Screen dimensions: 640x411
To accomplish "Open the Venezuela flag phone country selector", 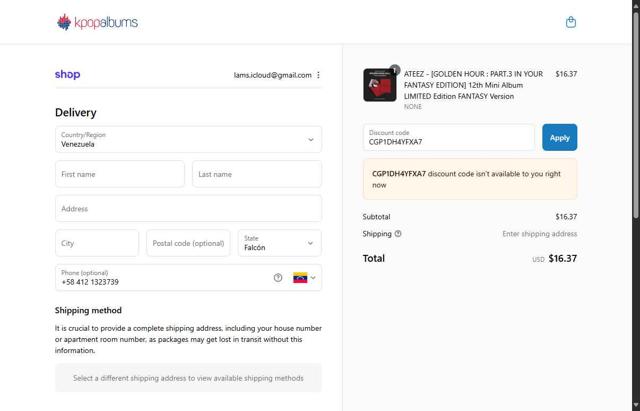I will 304,278.
